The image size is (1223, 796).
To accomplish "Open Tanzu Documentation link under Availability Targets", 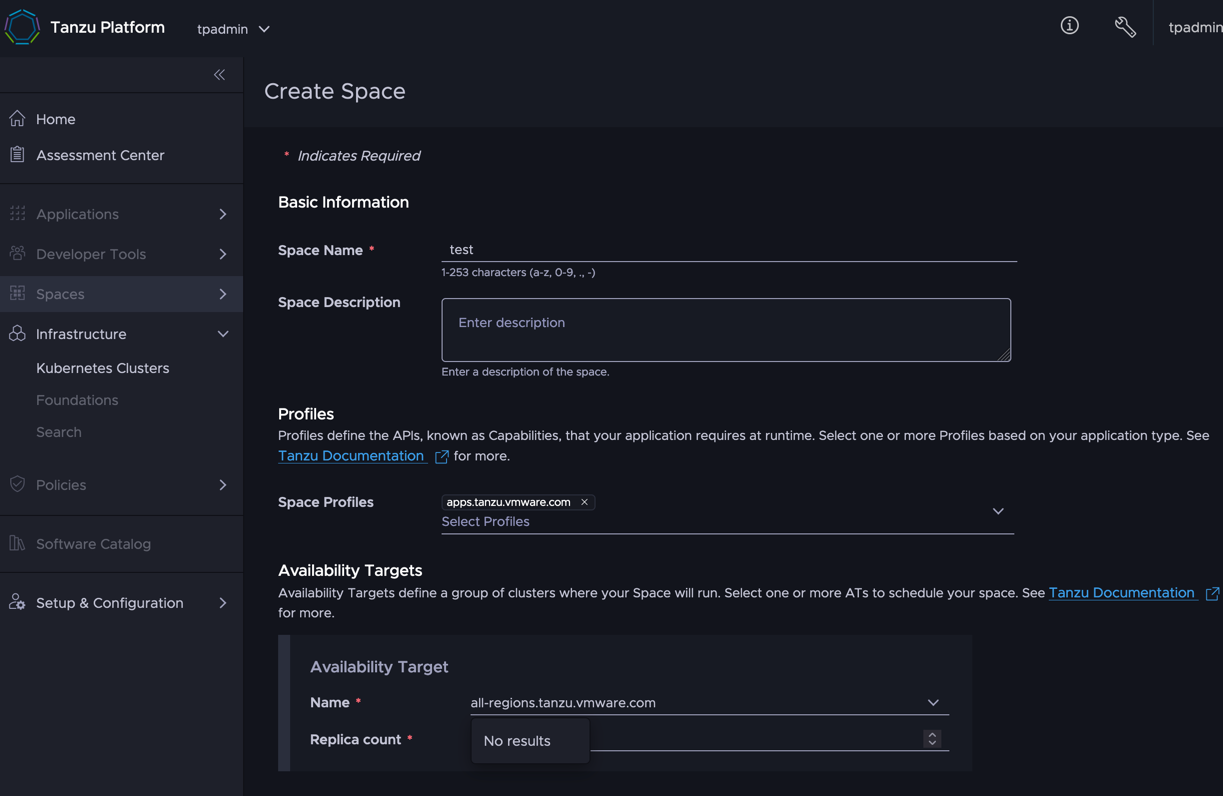I will [1122, 593].
